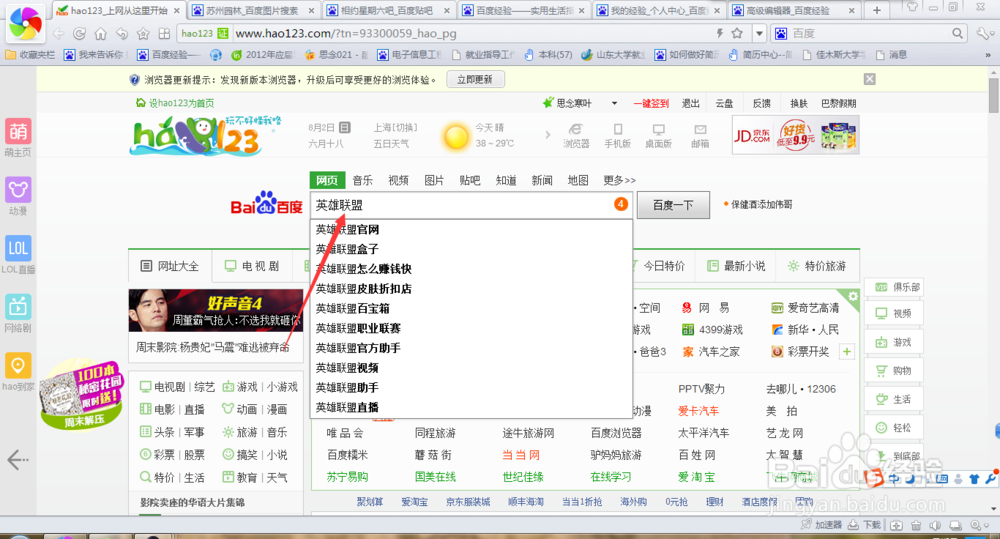Open 苏宁易购 site link

(x=347, y=476)
